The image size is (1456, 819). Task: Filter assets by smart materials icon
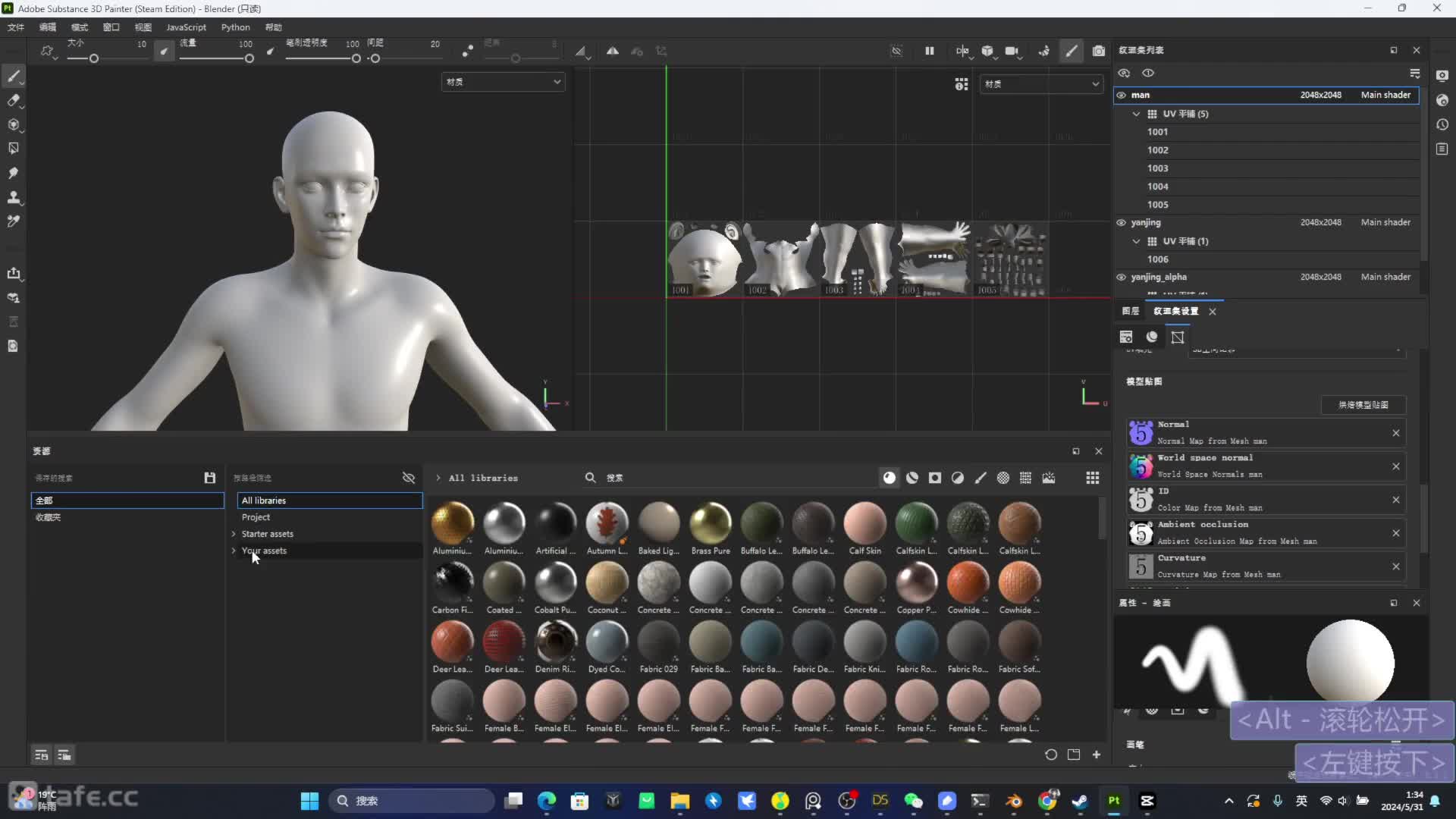[x=912, y=478]
